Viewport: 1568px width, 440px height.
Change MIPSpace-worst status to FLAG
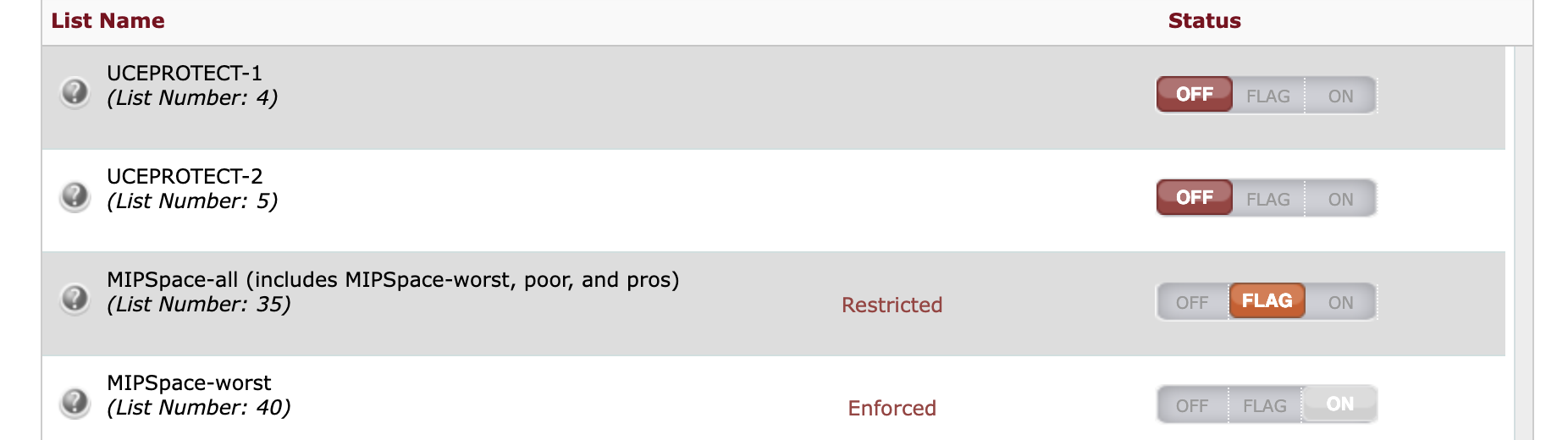coord(1265,405)
